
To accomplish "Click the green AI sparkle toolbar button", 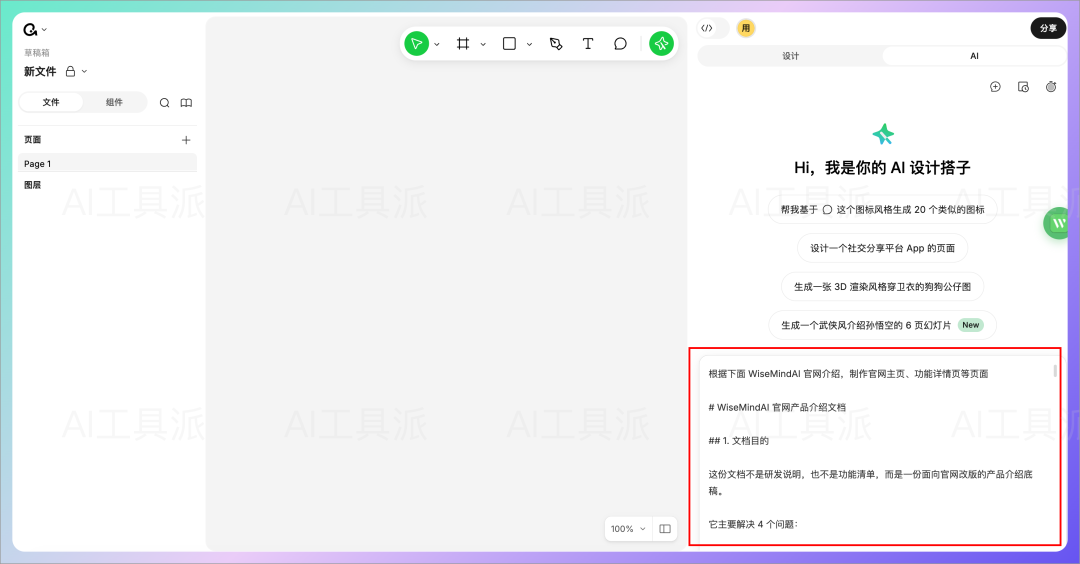I will pos(661,44).
